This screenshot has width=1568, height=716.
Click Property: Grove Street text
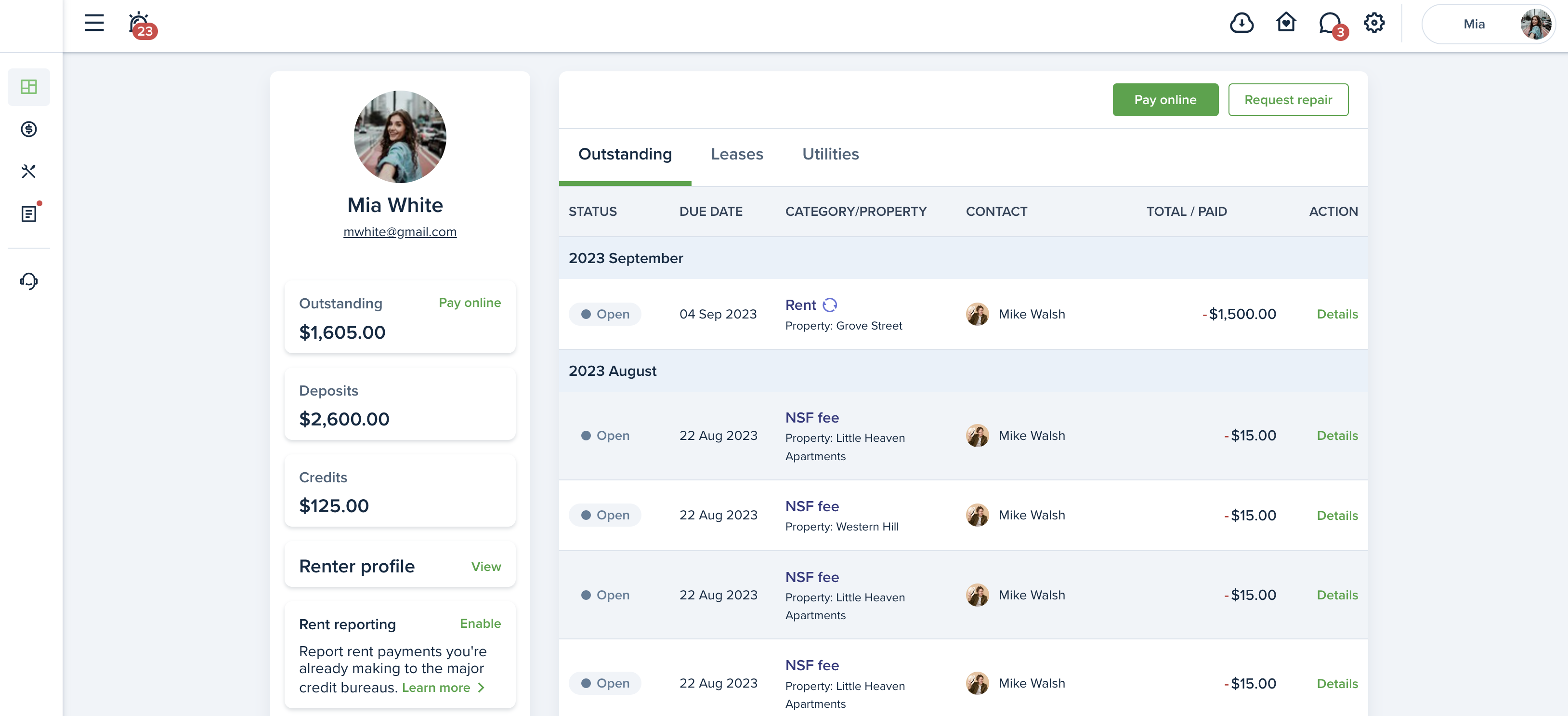(844, 326)
